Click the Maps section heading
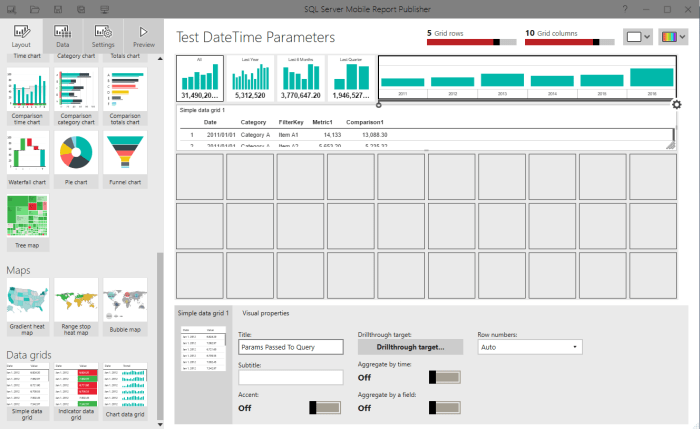Screen dimensions: 700x429 [18, 270]
